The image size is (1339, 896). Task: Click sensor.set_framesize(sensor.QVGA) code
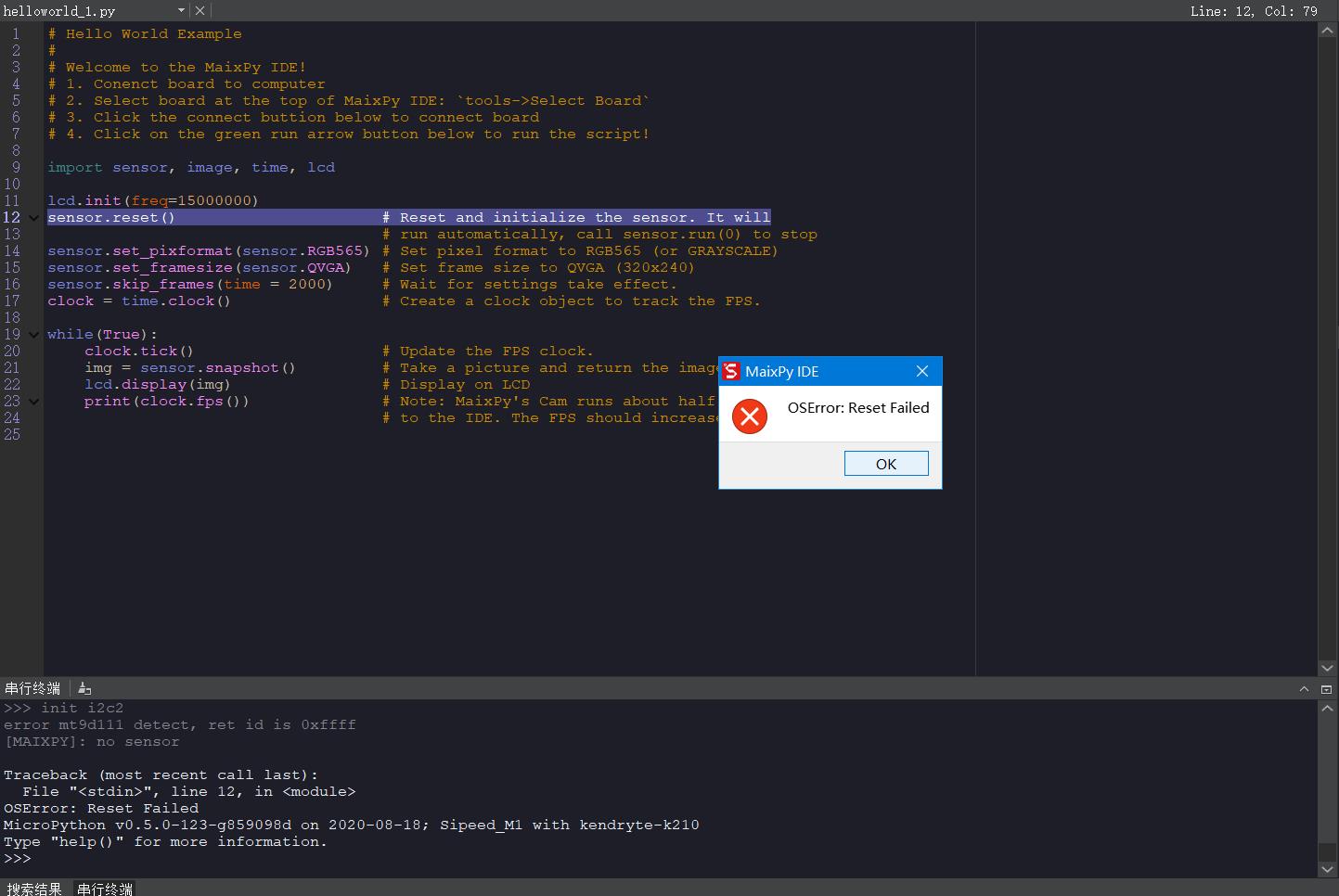(x=200, y=267)
